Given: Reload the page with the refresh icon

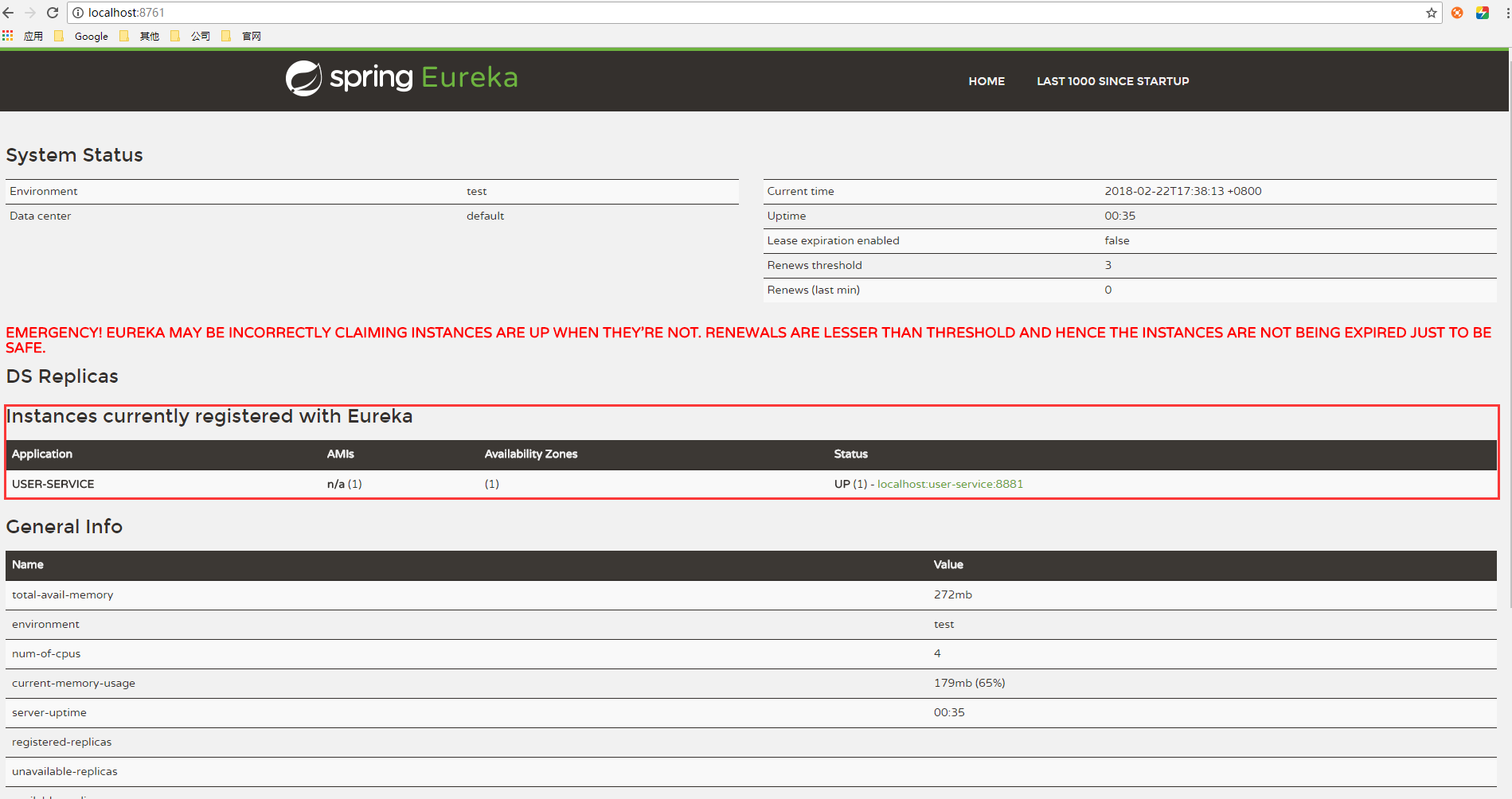Looking at the screenshot, I should (53, 13).
